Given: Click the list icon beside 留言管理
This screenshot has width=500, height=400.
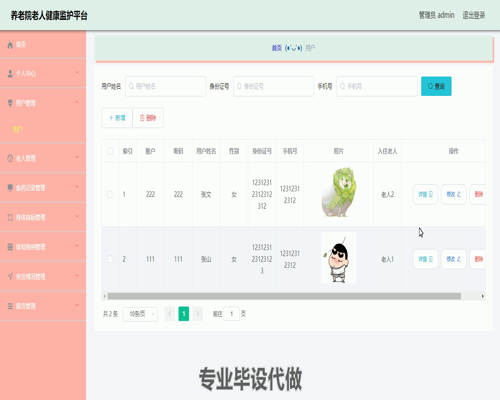Looking at the screenshot, I should pos(10,306).
